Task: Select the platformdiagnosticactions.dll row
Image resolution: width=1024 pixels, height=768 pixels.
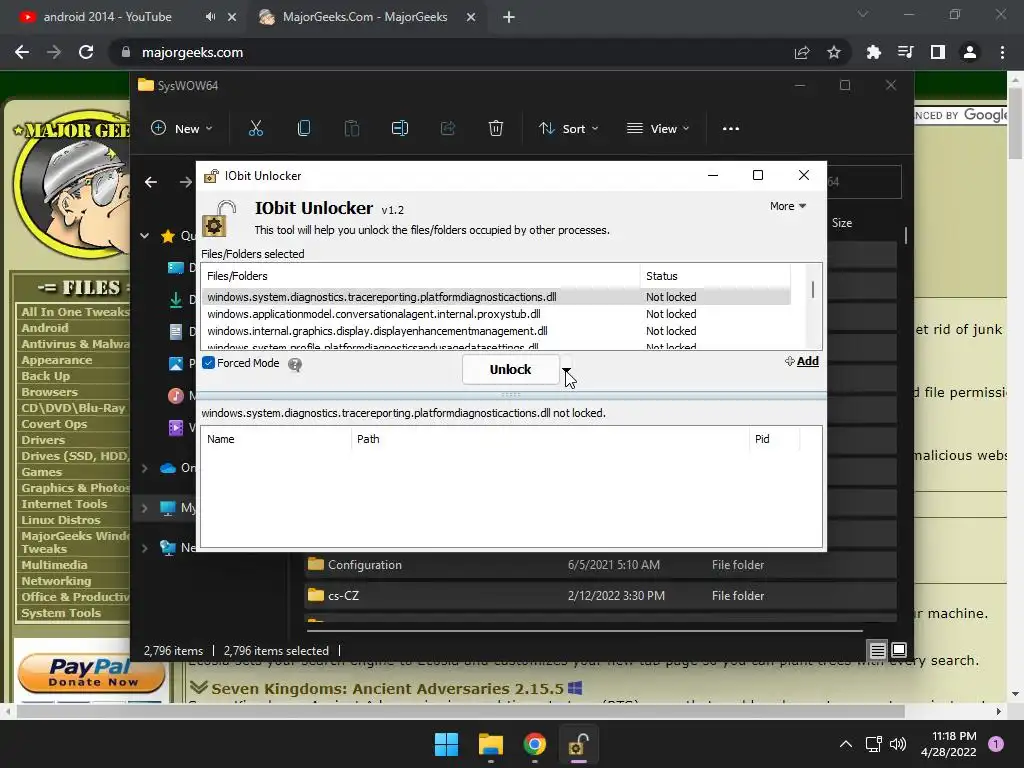Action: tap(496, 297)
